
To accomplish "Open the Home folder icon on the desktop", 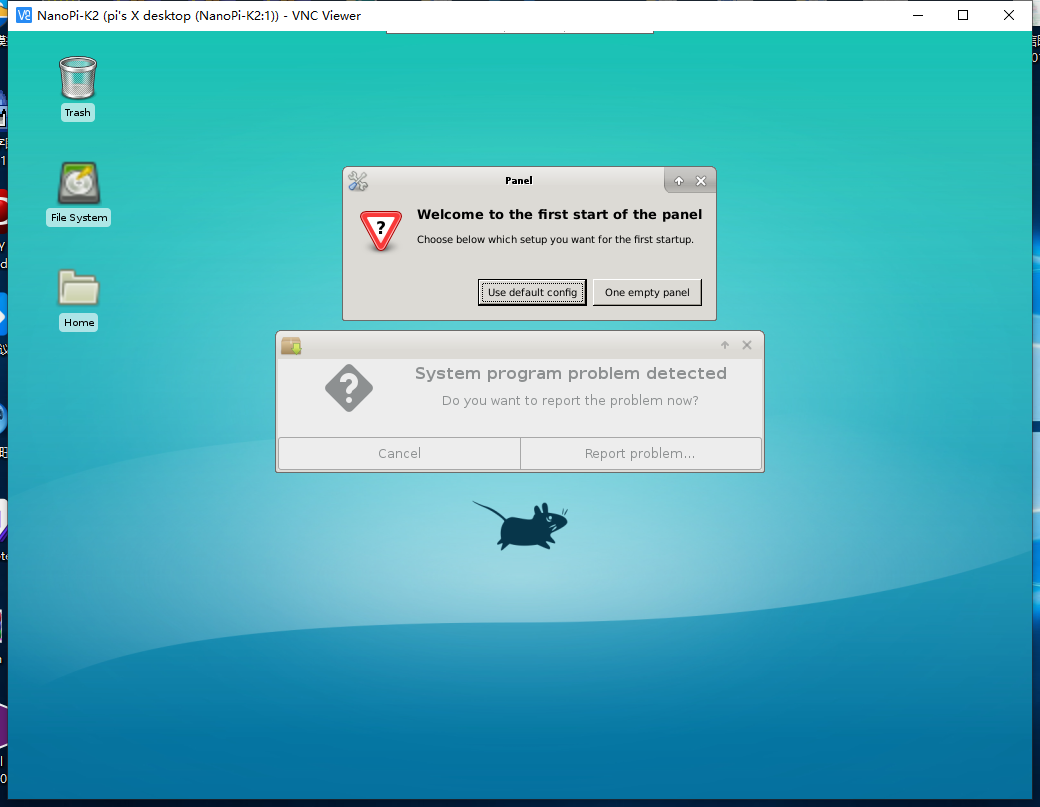I will coord(77,290).
